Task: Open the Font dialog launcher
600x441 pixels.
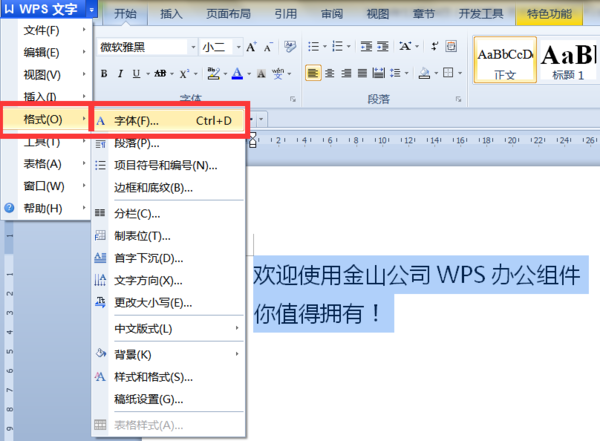Action: point(293,99)
